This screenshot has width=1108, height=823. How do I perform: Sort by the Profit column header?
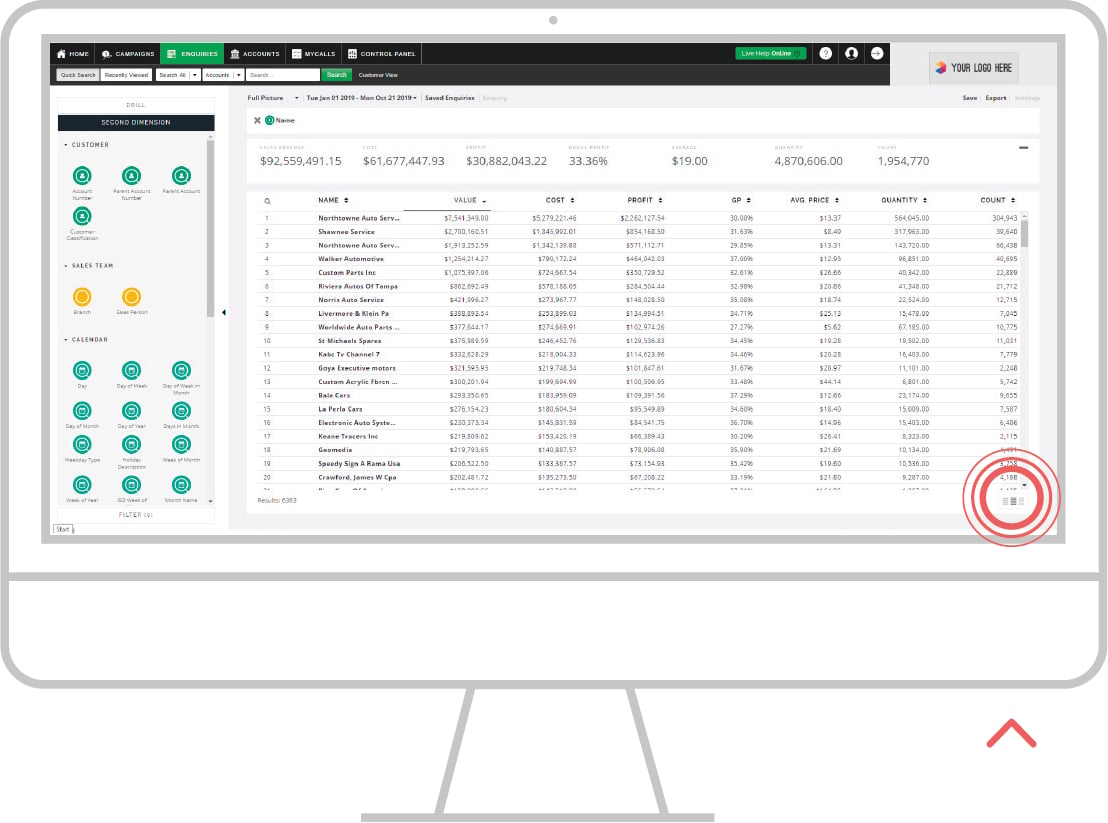644,201
